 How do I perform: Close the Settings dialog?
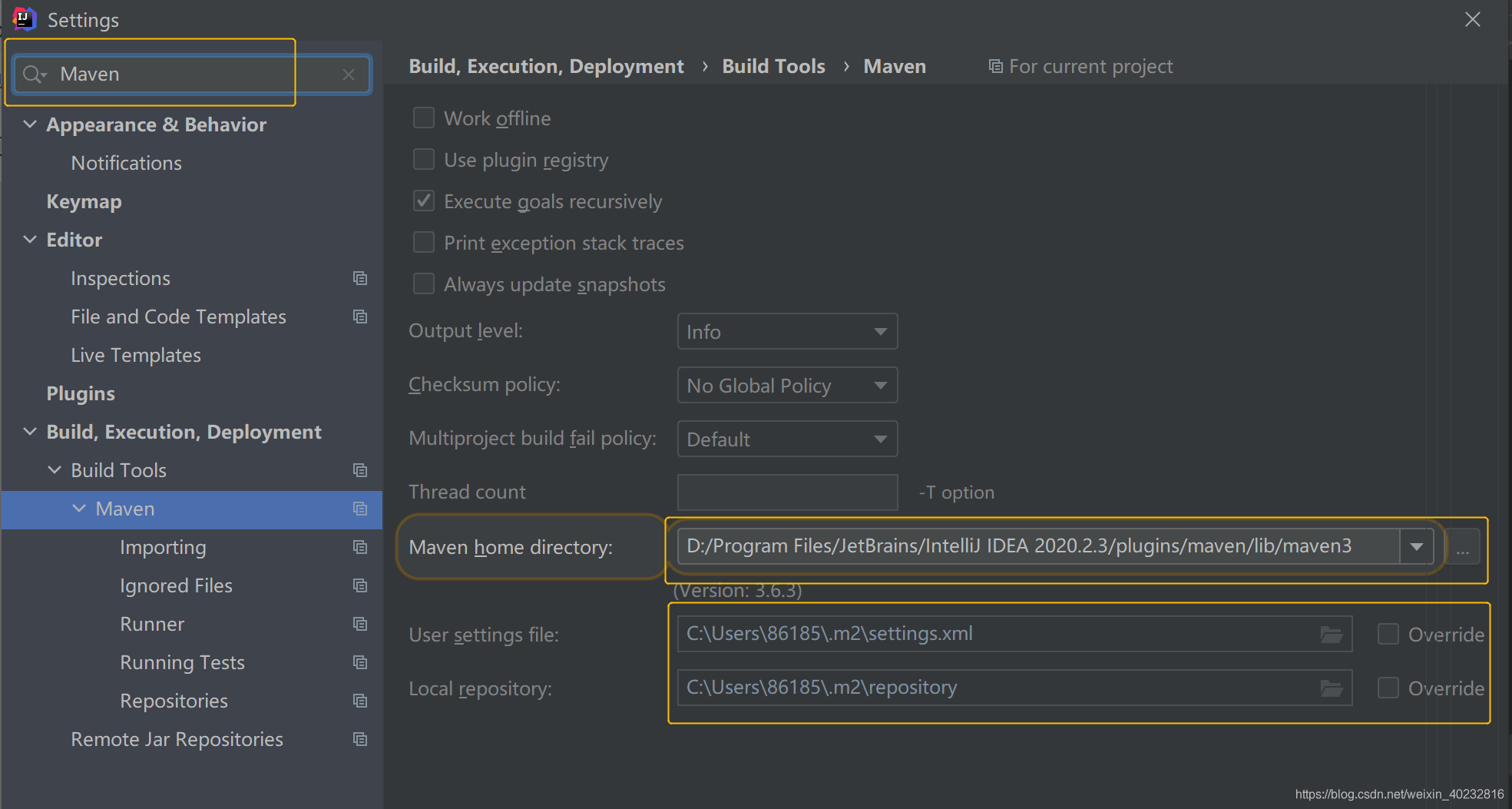click(x=1472, y=19)
